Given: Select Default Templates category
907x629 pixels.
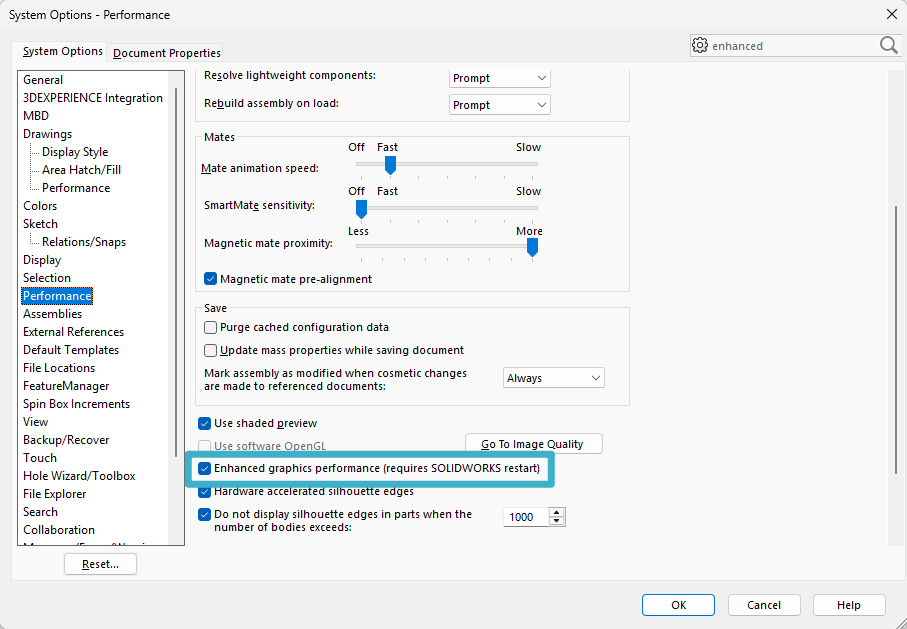Looking at the screenshot, I should tap(71, 350).
